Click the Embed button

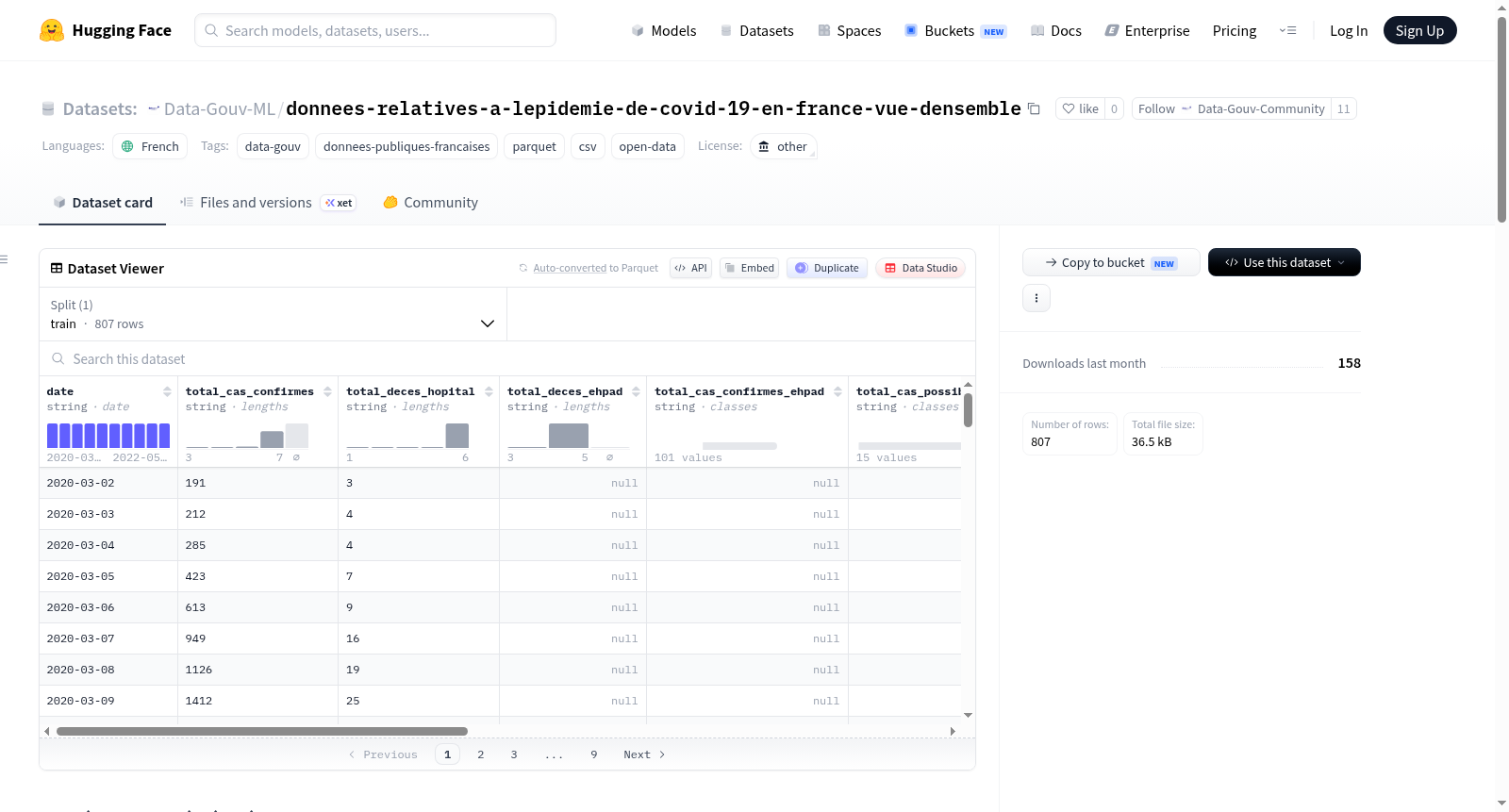click(x=750, y=268)
